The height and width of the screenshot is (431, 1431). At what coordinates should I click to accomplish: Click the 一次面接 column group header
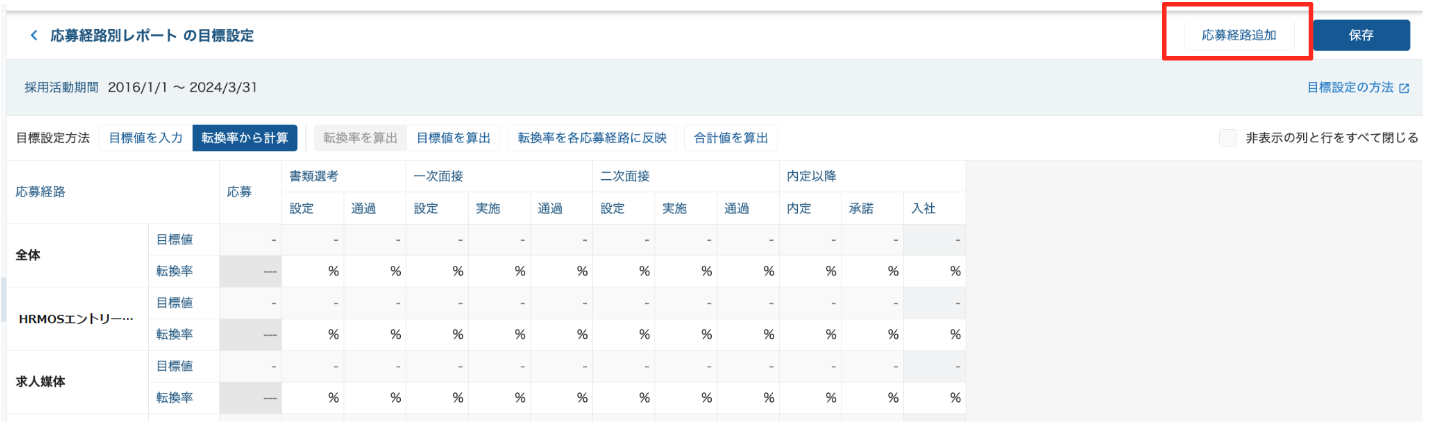coord(437,176)
